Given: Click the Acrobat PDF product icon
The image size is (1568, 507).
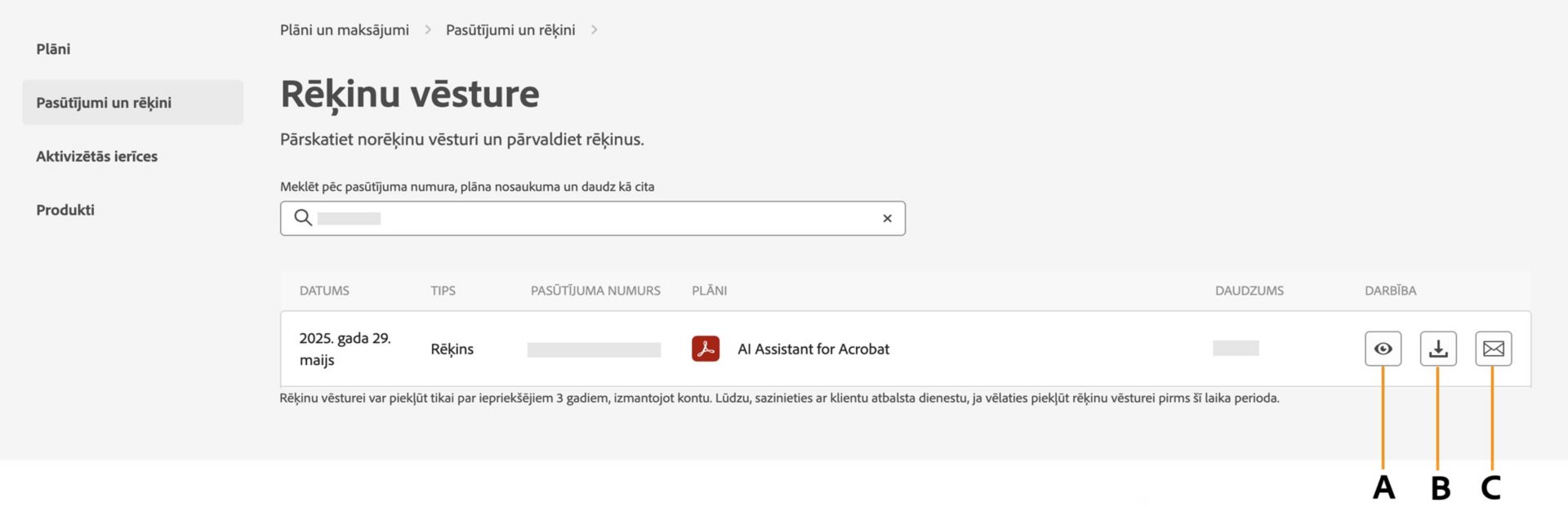Looking at the screenshot, I should [x=706, y=349].
